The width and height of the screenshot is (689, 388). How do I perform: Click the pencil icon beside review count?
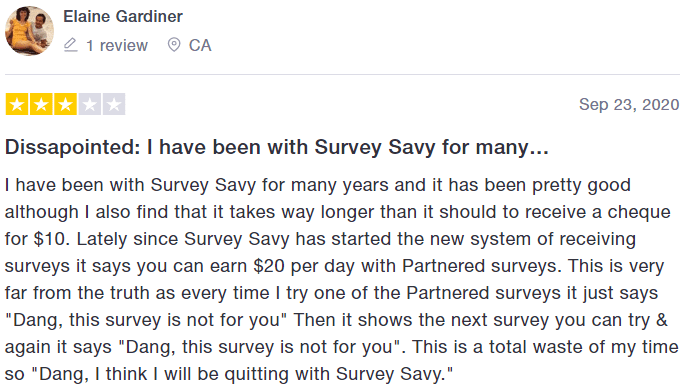tap(70, 45)
